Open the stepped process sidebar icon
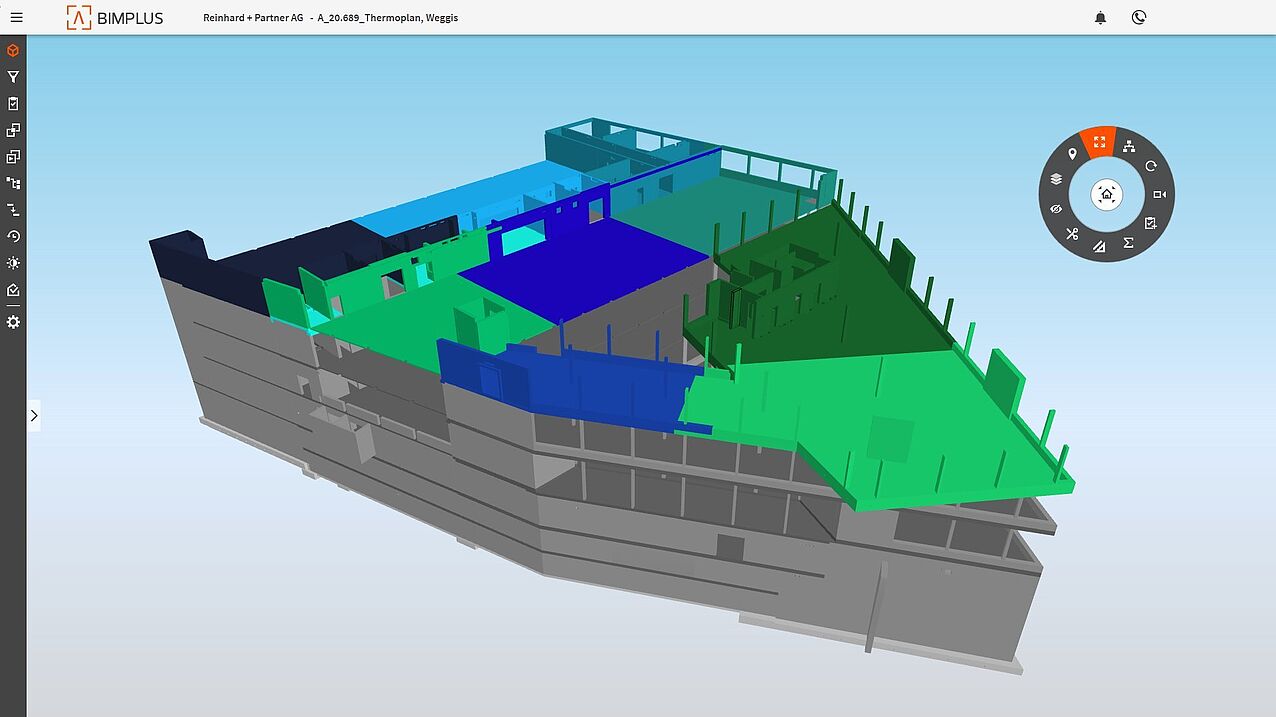1276x717 pixels. 13,210
